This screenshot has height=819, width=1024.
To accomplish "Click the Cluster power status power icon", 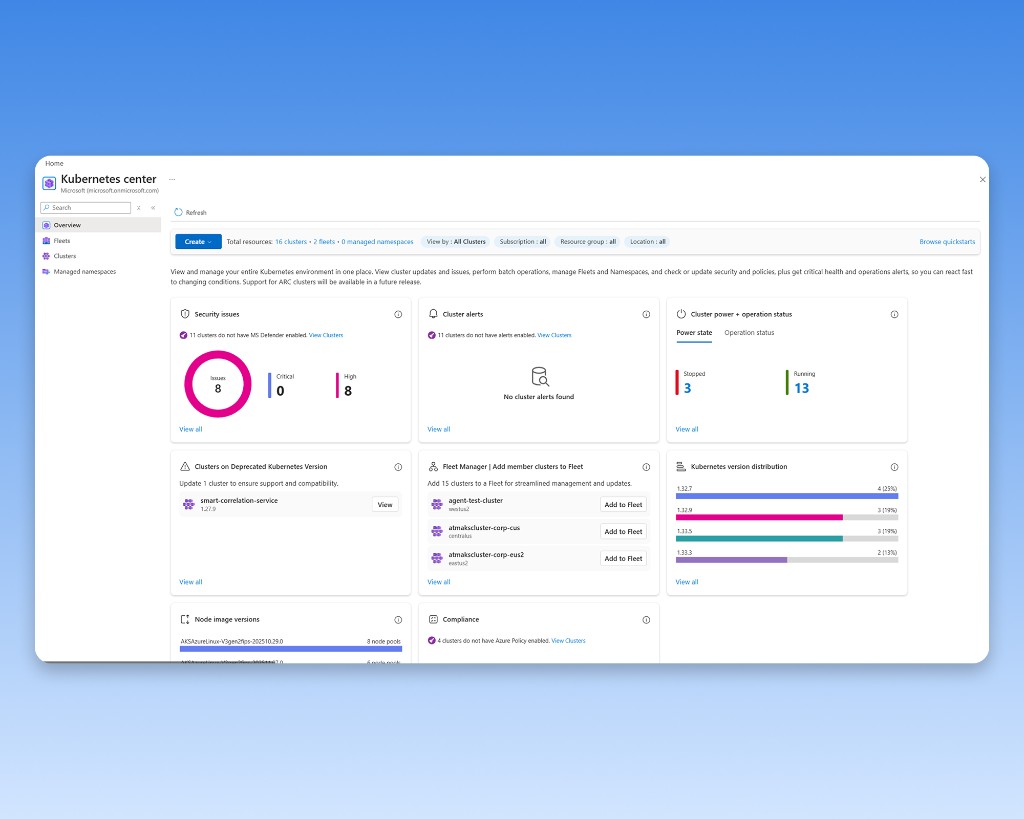I will click(x=681, y=314).
